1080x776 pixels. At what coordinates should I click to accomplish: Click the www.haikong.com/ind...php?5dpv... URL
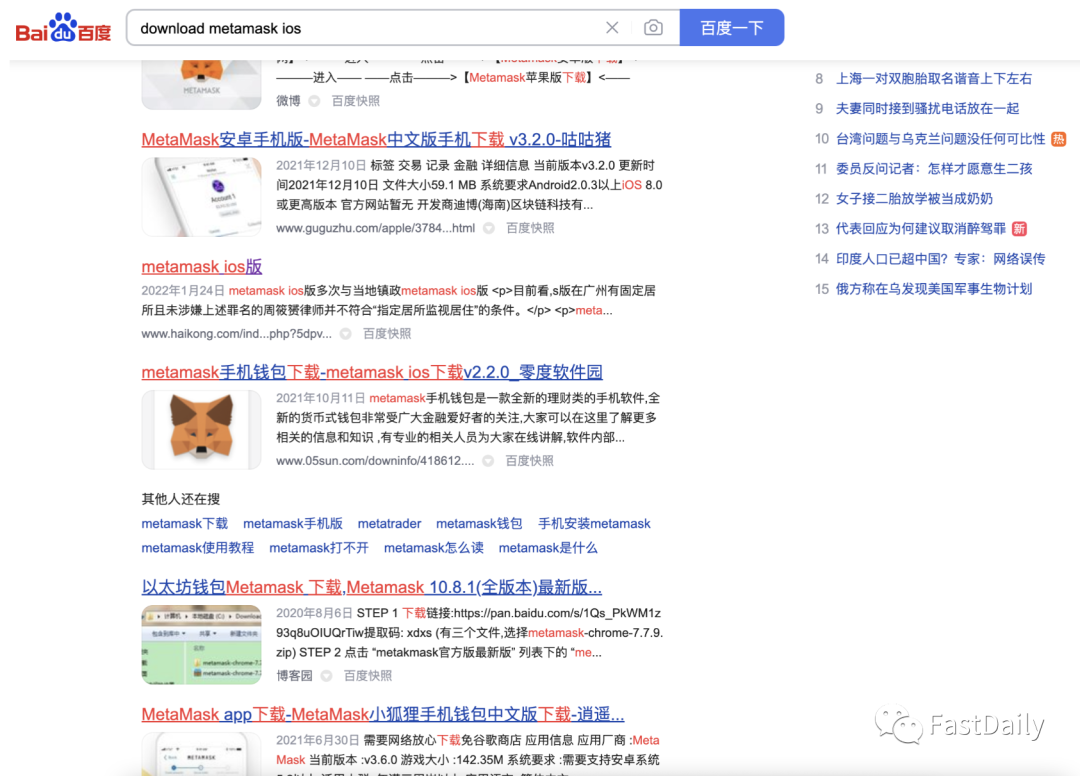tap(236, 333)
